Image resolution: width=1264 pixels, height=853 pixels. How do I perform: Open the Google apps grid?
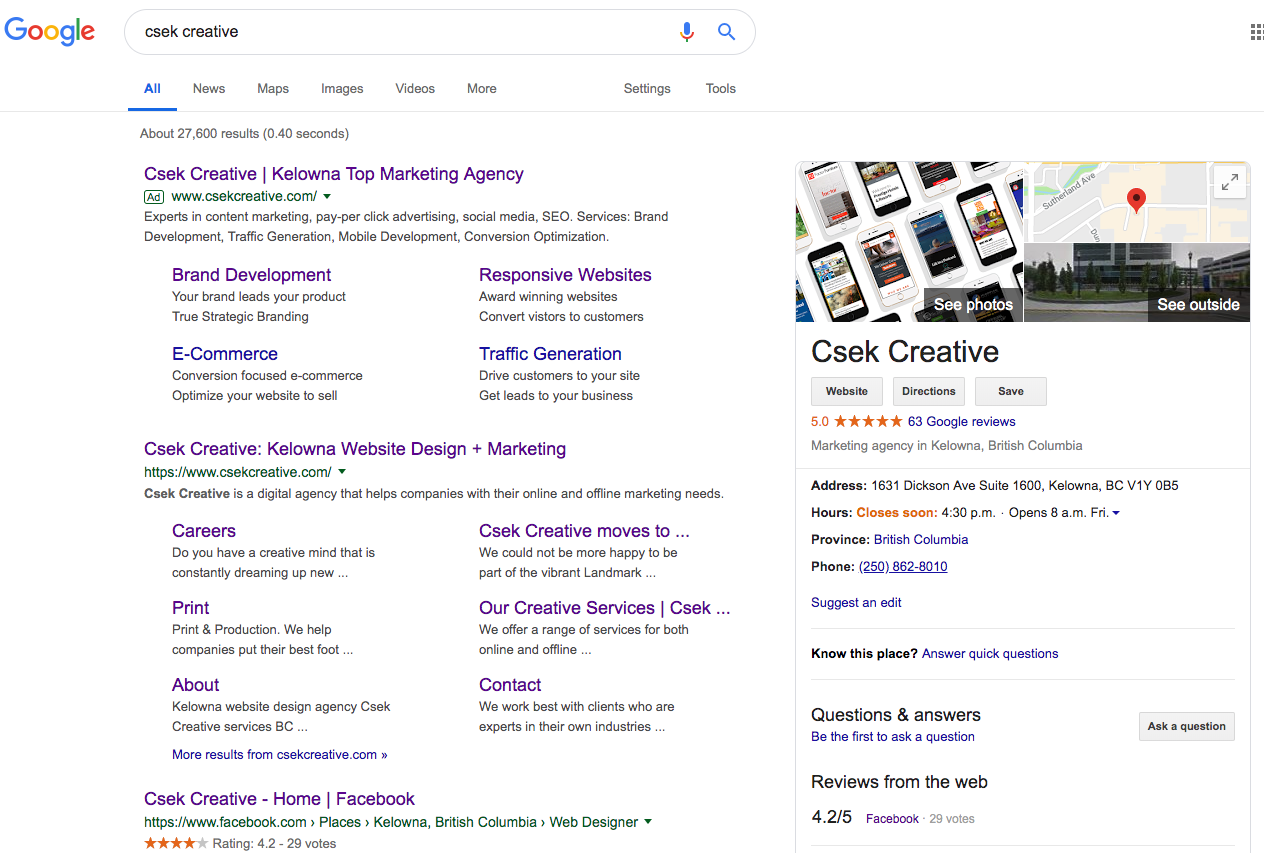click(x=1257, y=32)
